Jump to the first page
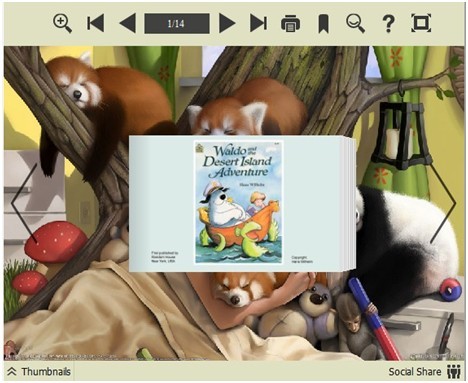Image resolution: width=468 pixels, height=383 pixels. pos(95,23)
